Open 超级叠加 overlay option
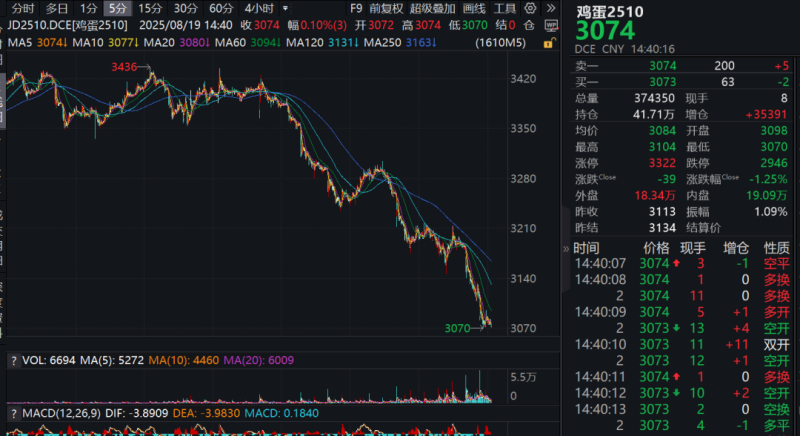Viewport: 800px width, 436px height. pos(432,8)
